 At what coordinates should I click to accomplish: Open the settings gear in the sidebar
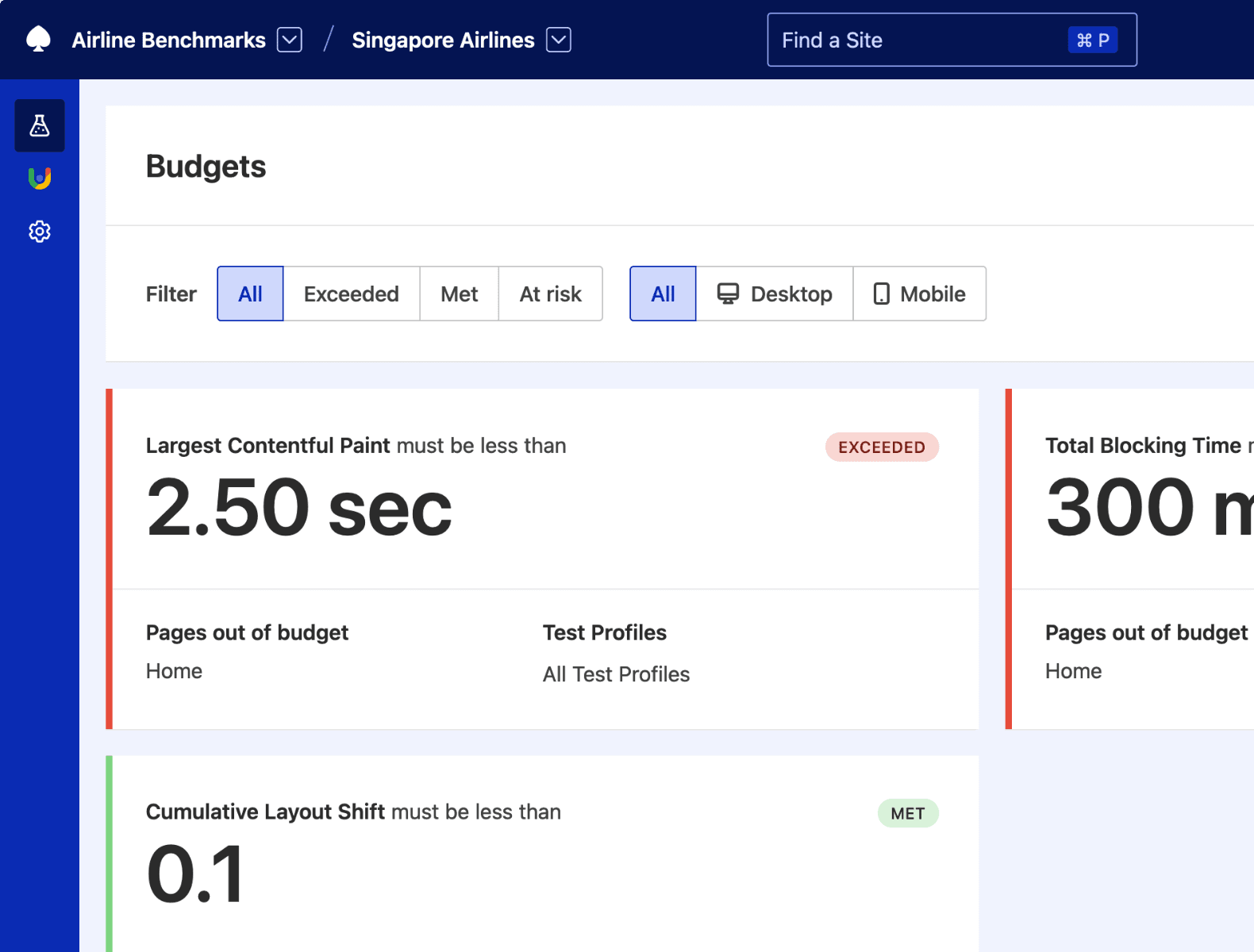click(40, 232)
